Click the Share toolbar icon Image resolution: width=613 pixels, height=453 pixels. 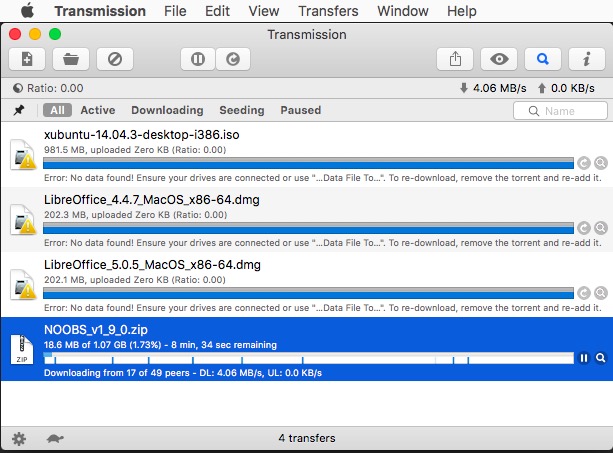(x=455, y=59)
